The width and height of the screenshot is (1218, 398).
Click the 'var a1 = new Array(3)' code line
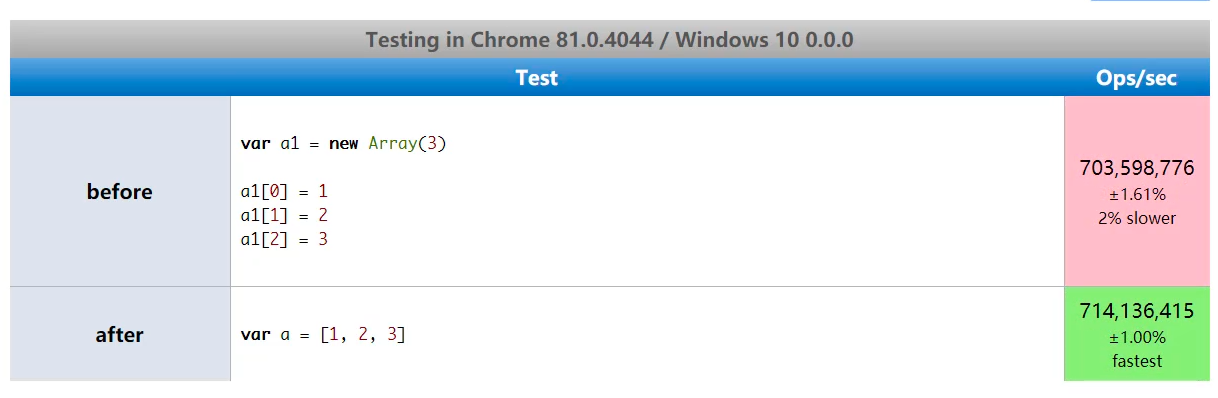pyautogui.click(x=343, y=143)
